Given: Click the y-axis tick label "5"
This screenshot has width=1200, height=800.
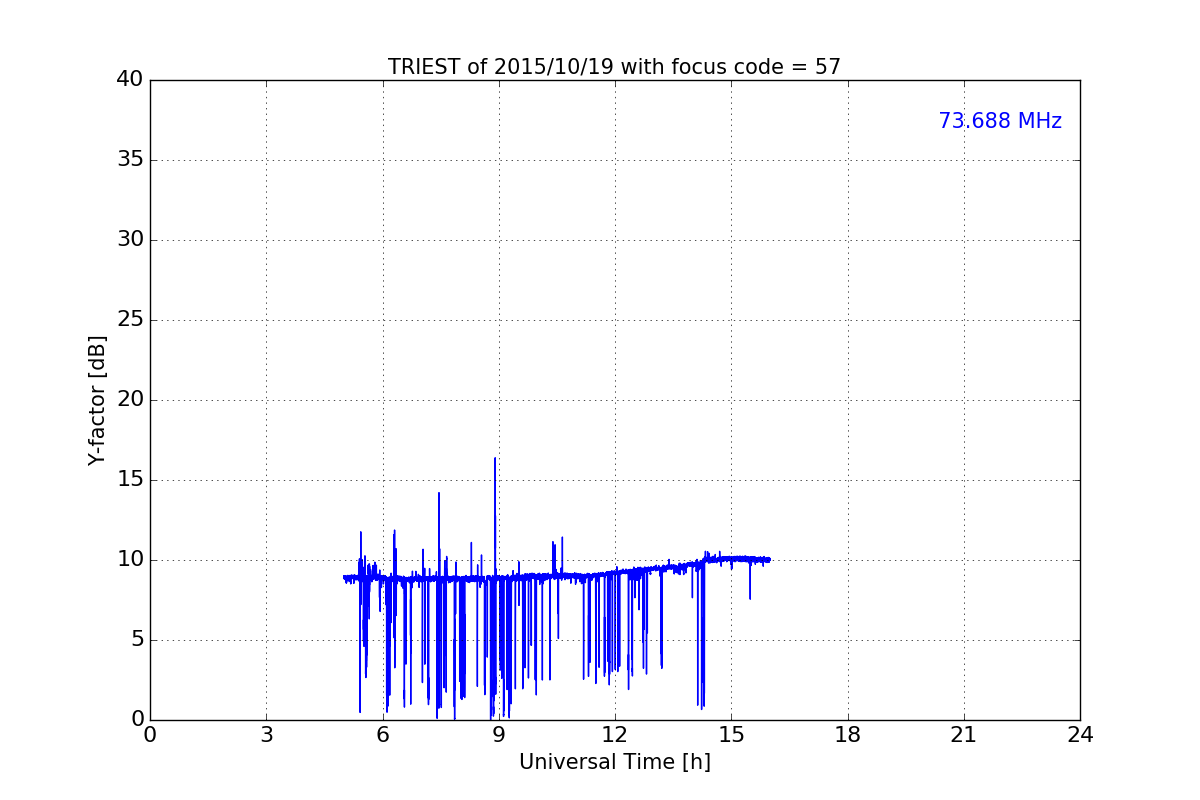Looking at the screenshot, I should click(137, 640).
